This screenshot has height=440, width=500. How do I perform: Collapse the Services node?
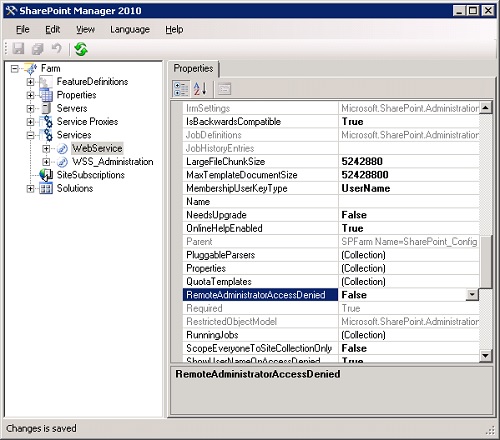(30, 135)
